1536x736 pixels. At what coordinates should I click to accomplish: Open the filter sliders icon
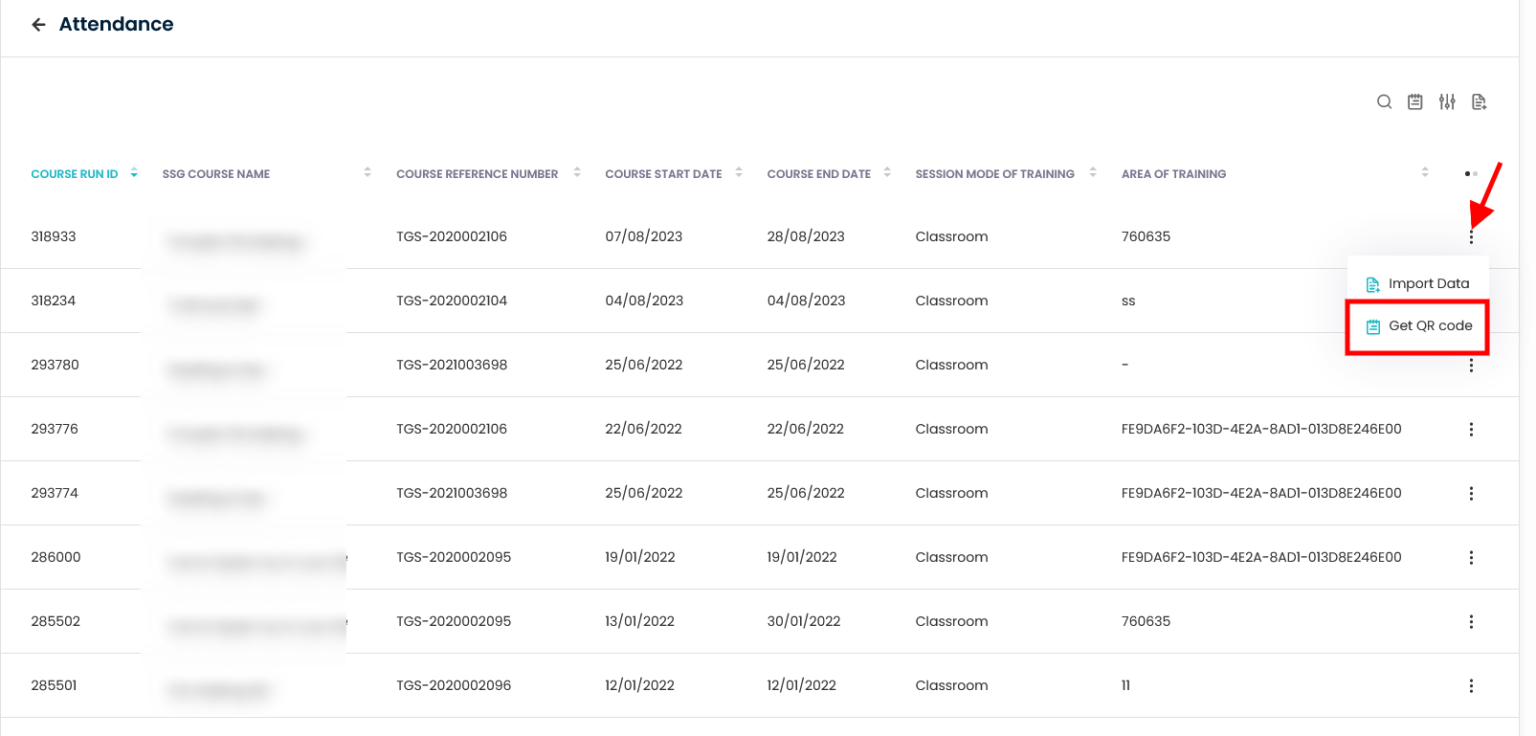pos(1447,102)
